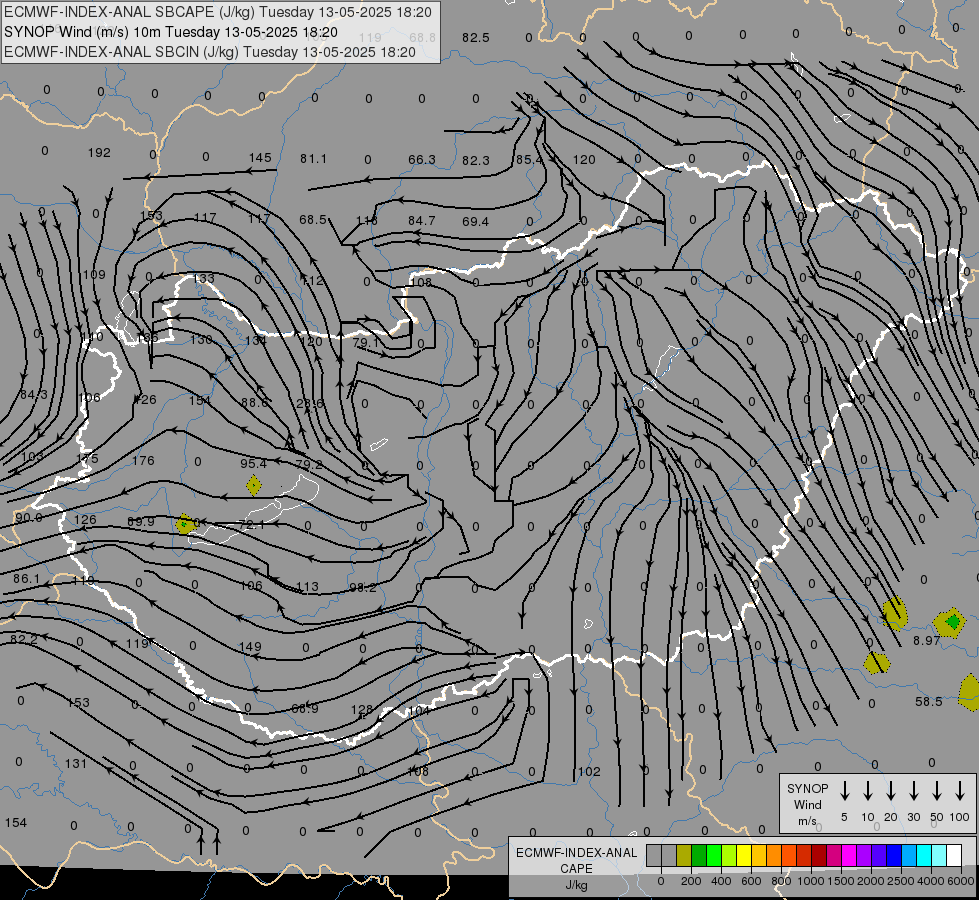This screenshot has height=900, width=979.
Task: Click the 50 m/s wind arrow in legend
Action: 937,791
